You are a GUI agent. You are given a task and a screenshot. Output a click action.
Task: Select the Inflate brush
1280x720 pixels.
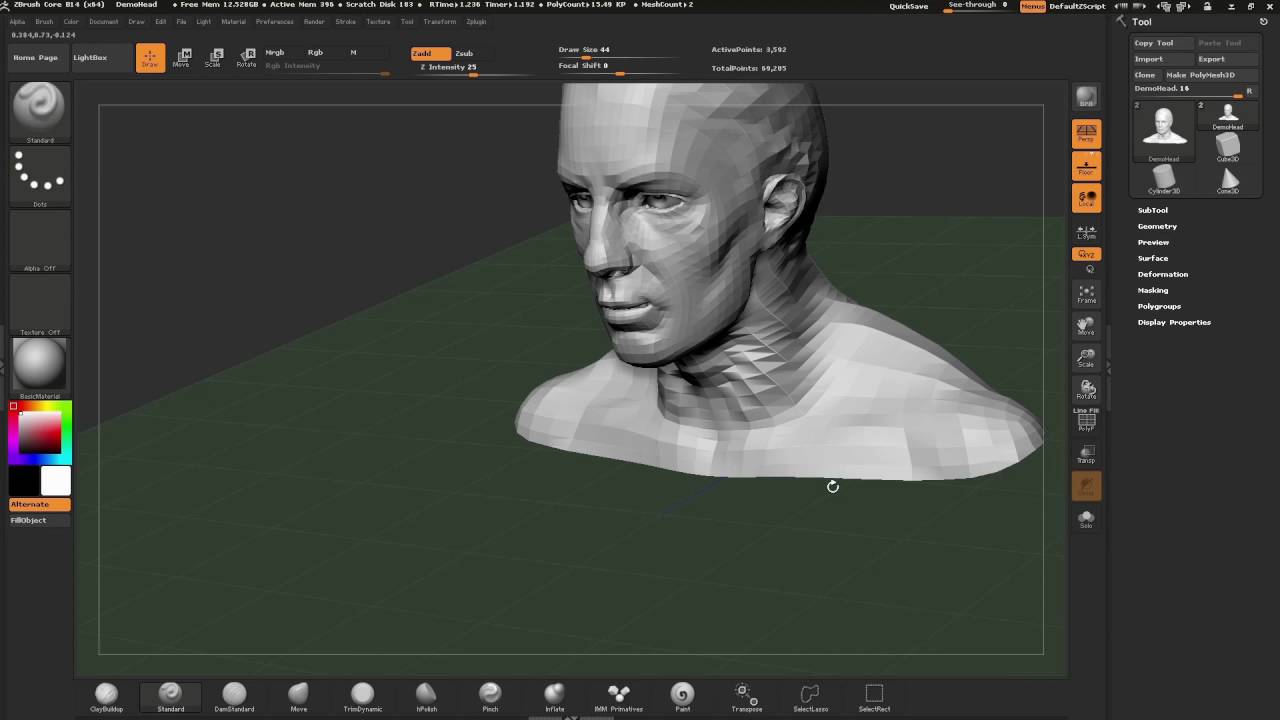[x=554, y=697]
